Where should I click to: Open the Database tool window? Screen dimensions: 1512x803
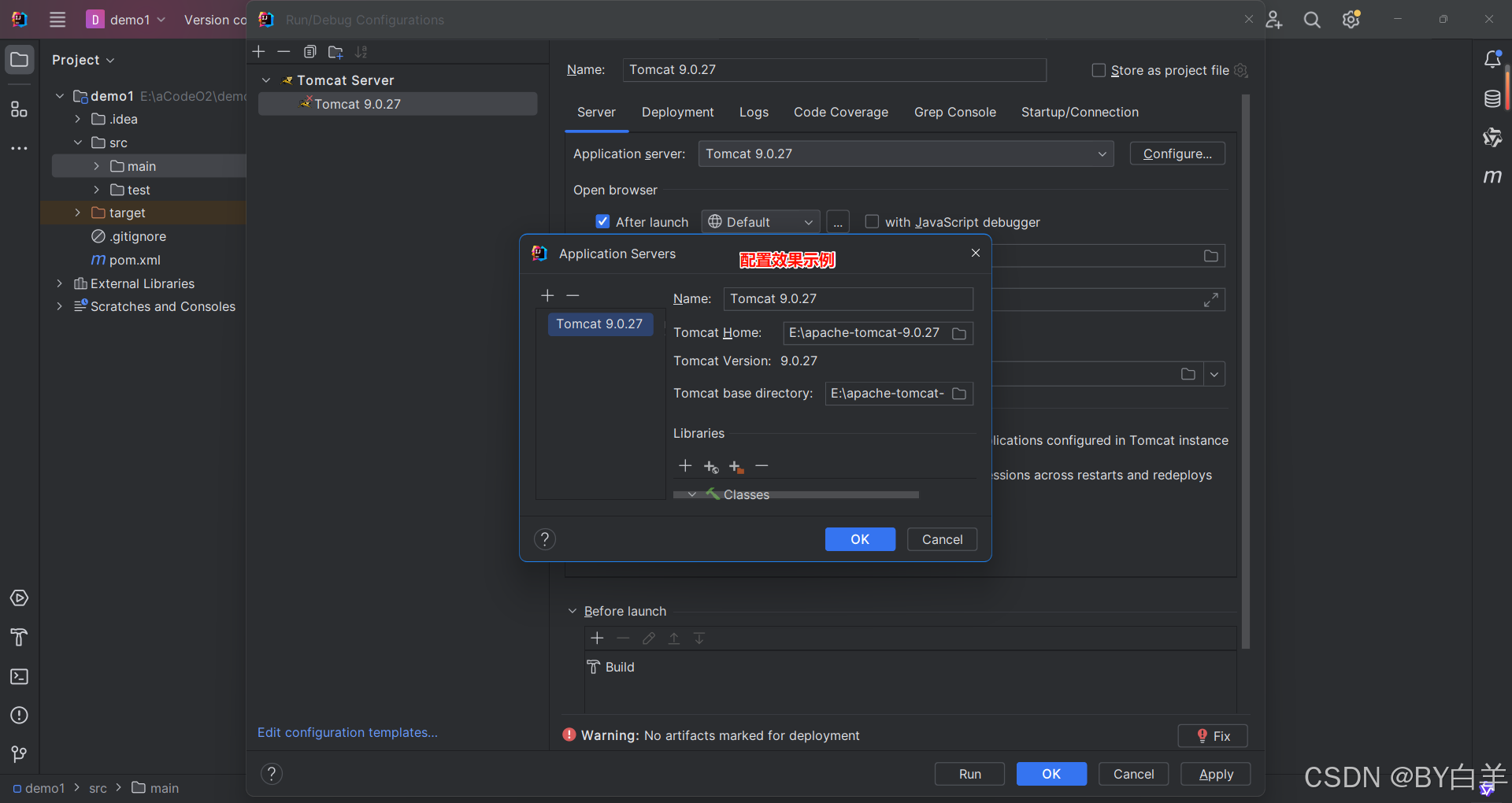coord(1492,98)
